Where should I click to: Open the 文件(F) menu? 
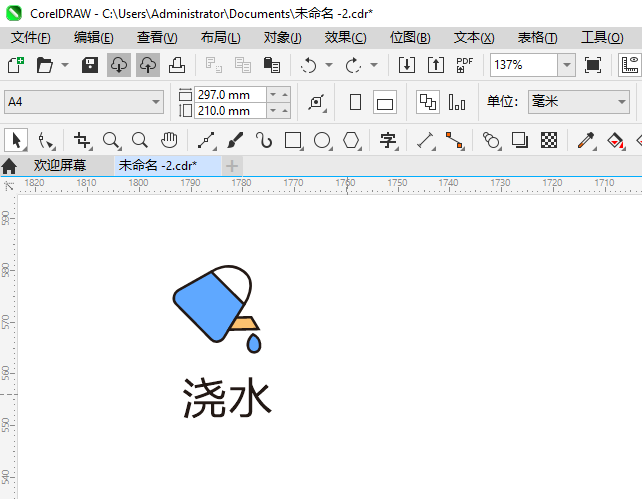31,38
